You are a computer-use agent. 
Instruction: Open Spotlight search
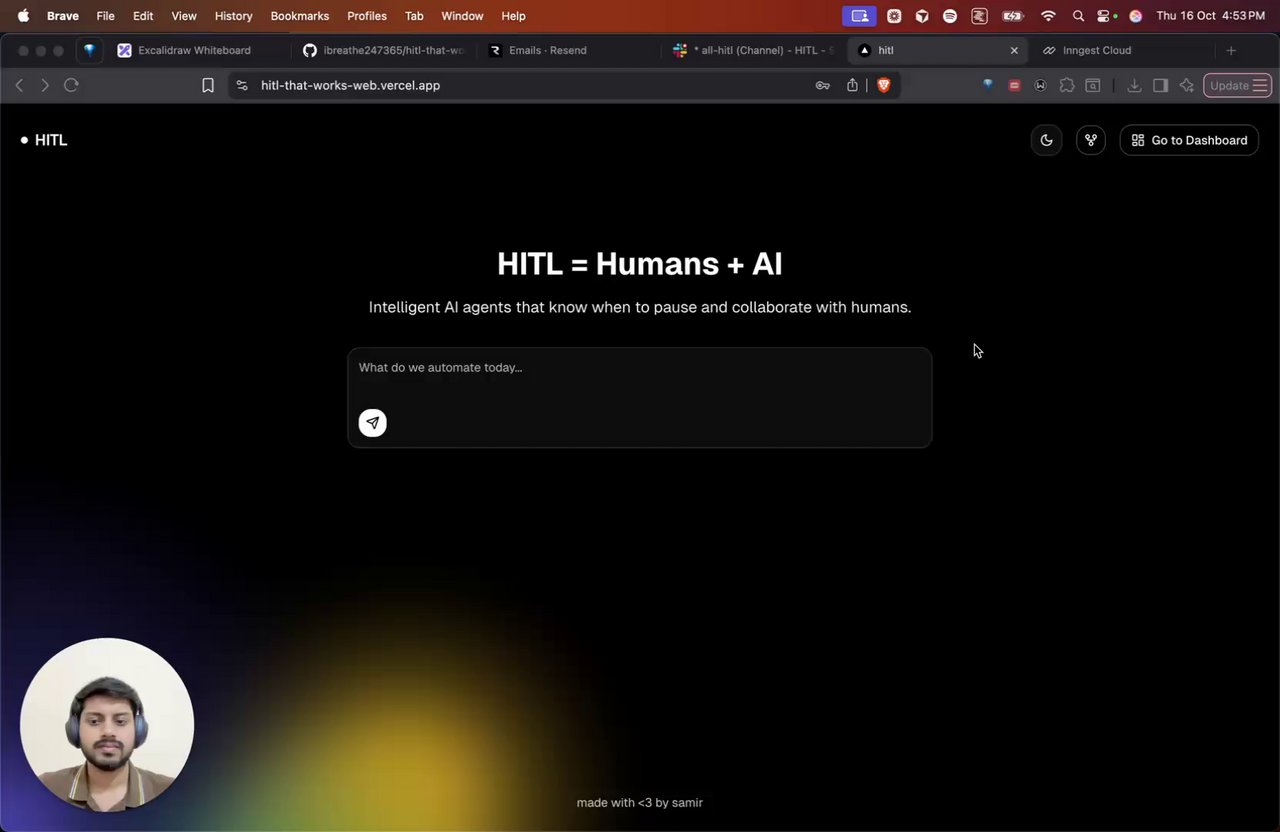[1078, 16]
